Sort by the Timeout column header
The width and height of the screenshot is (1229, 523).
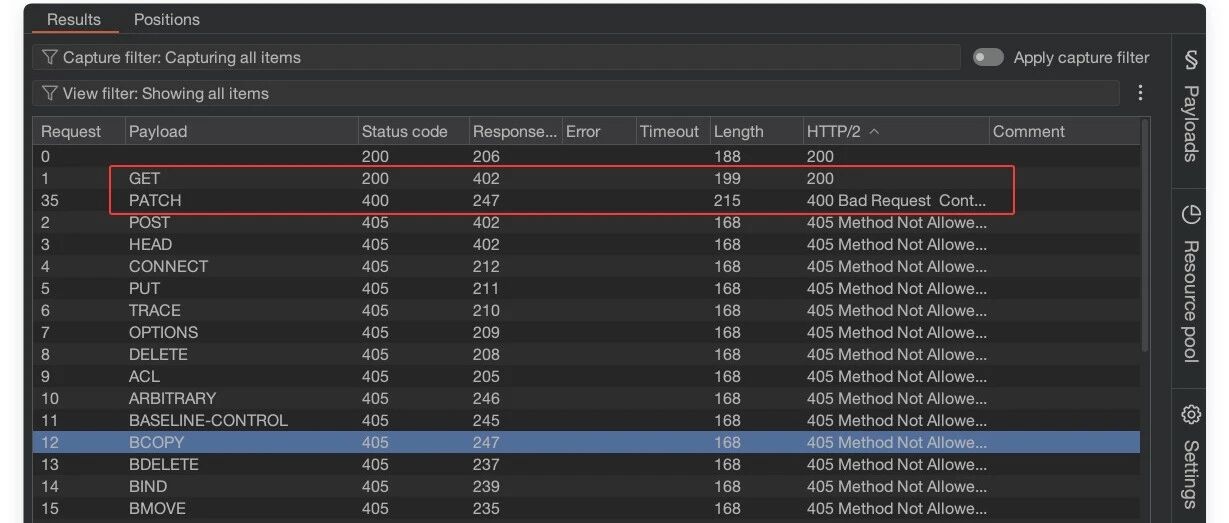coord(672,131)
